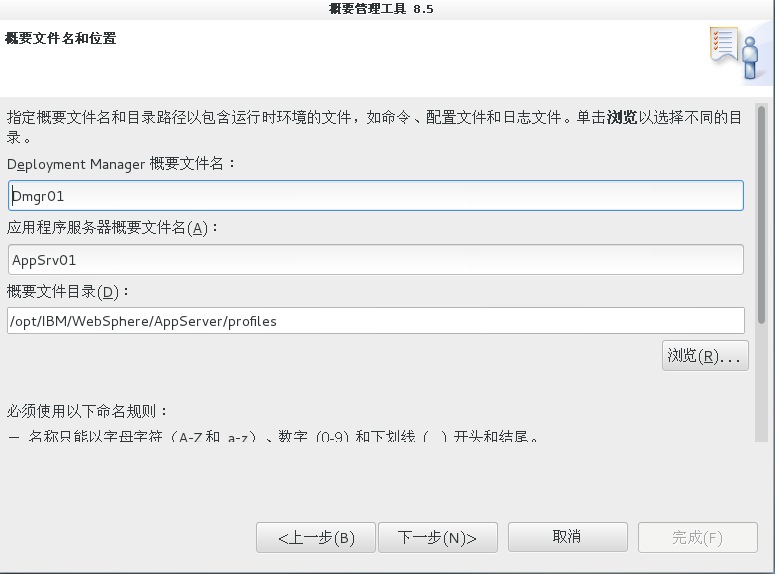Screen dimensions: 775x574
Task: Proceed with the 下一步(N)> button
Action: (x=437, y=537)
